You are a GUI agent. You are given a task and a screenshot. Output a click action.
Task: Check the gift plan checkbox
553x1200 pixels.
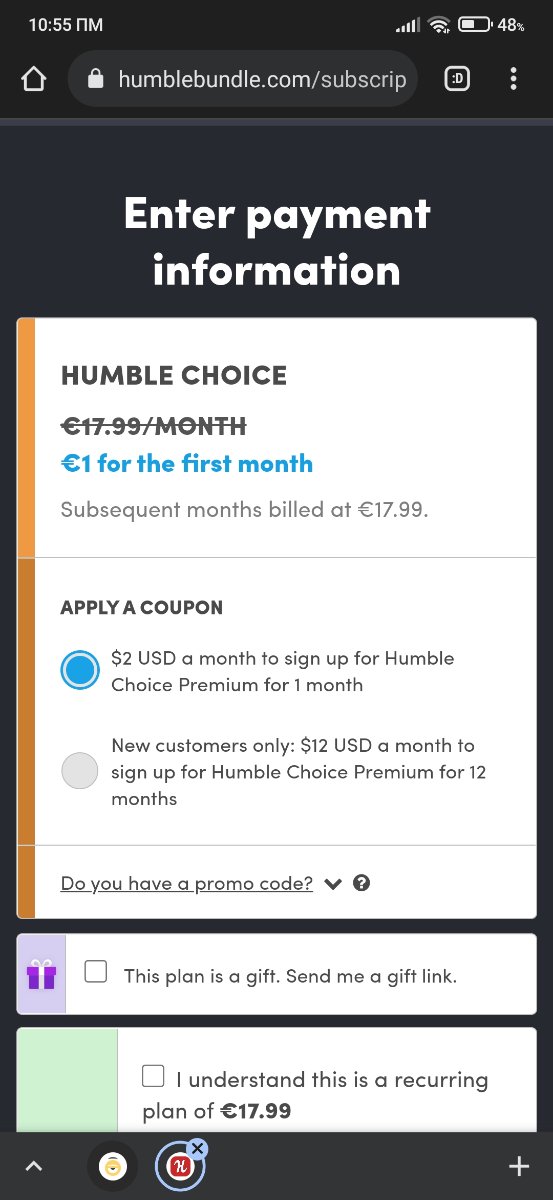[96, 971]
